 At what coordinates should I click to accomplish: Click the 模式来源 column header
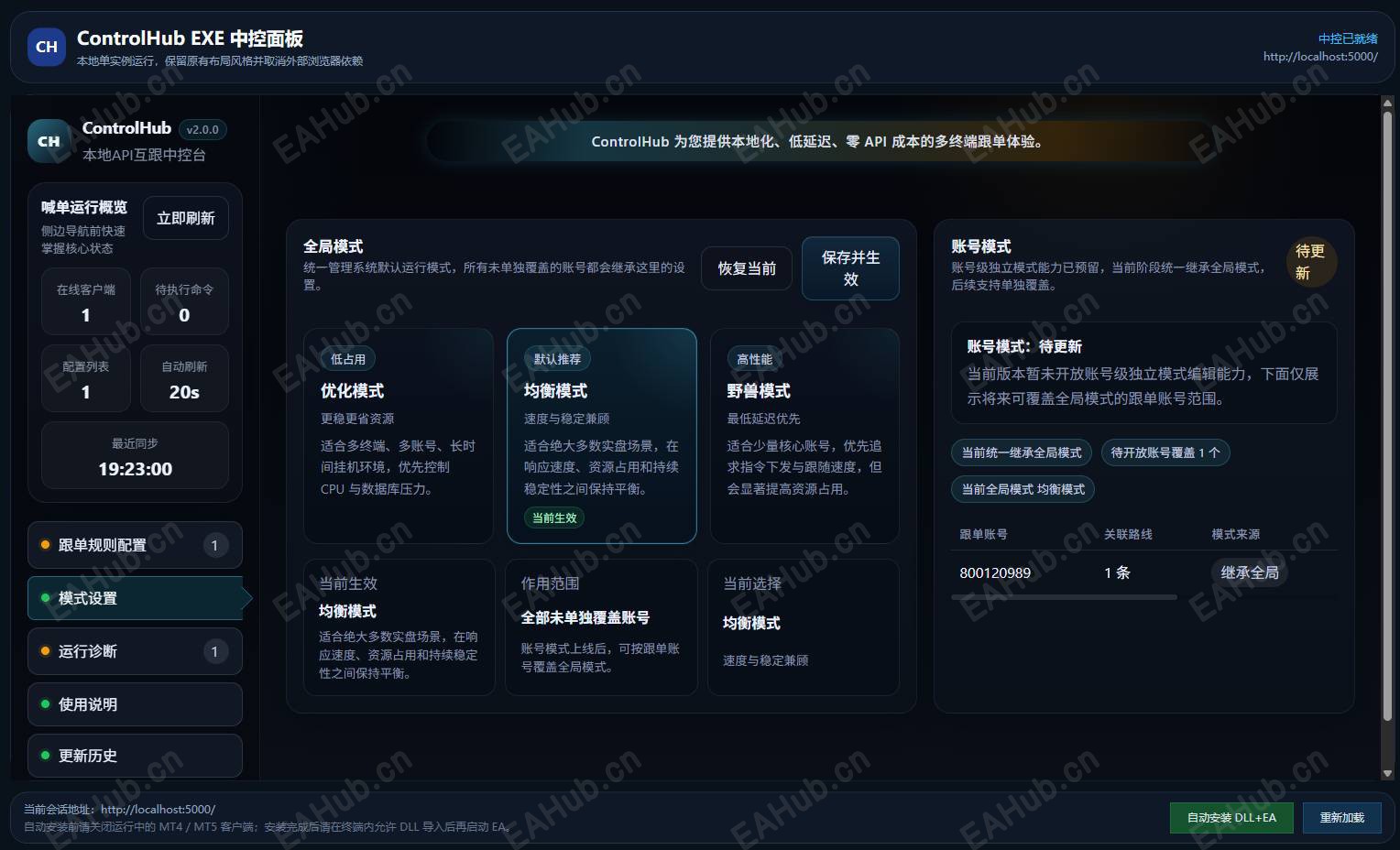[x=1235, y=534]
